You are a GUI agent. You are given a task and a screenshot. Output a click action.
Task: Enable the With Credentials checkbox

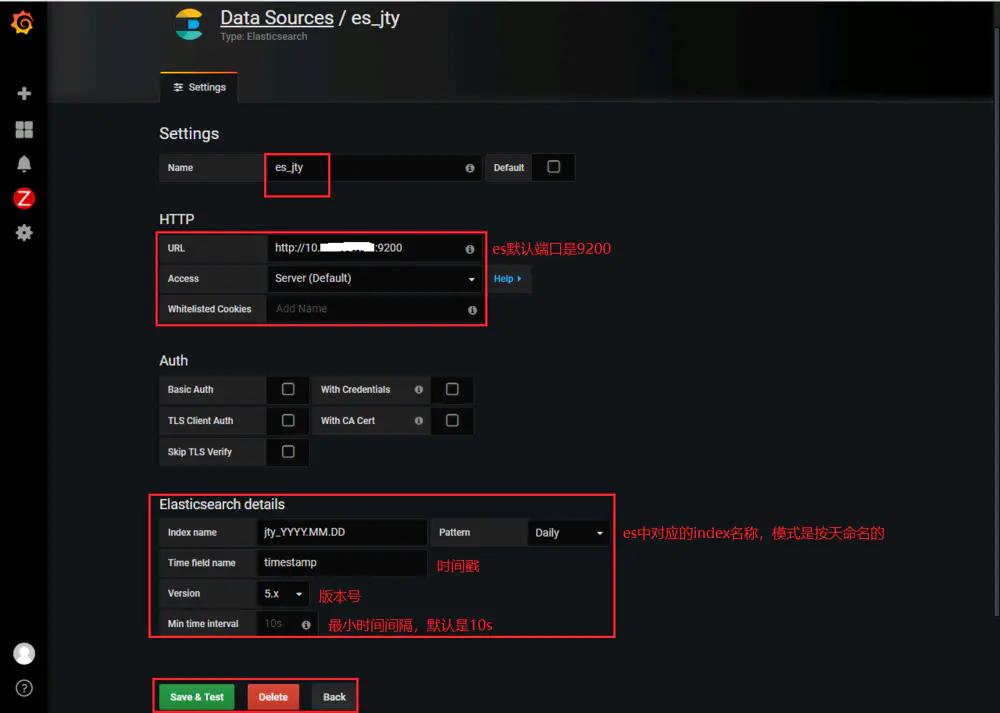pos(452,389)
